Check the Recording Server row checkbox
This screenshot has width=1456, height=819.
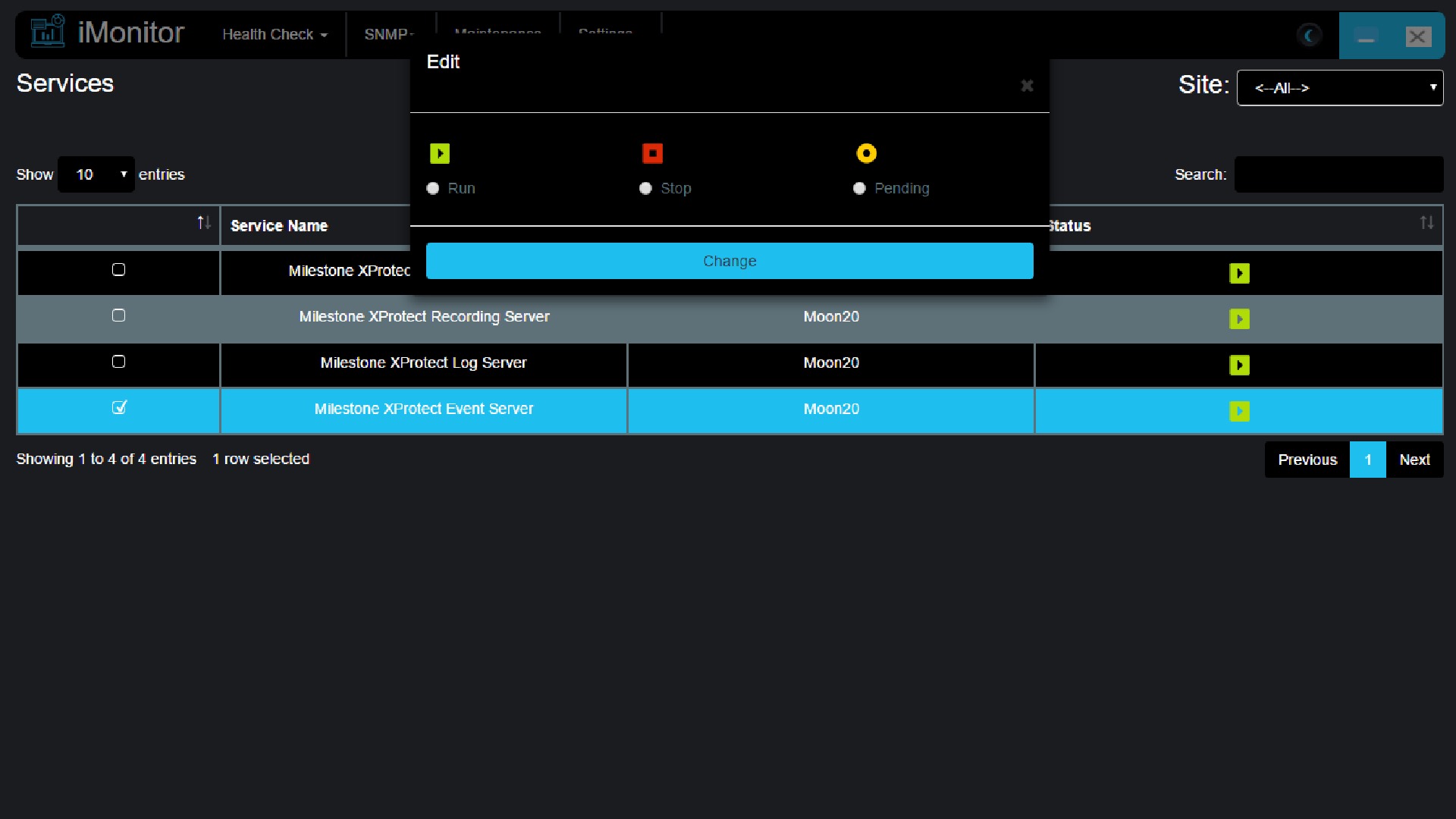tap(118, 315)
